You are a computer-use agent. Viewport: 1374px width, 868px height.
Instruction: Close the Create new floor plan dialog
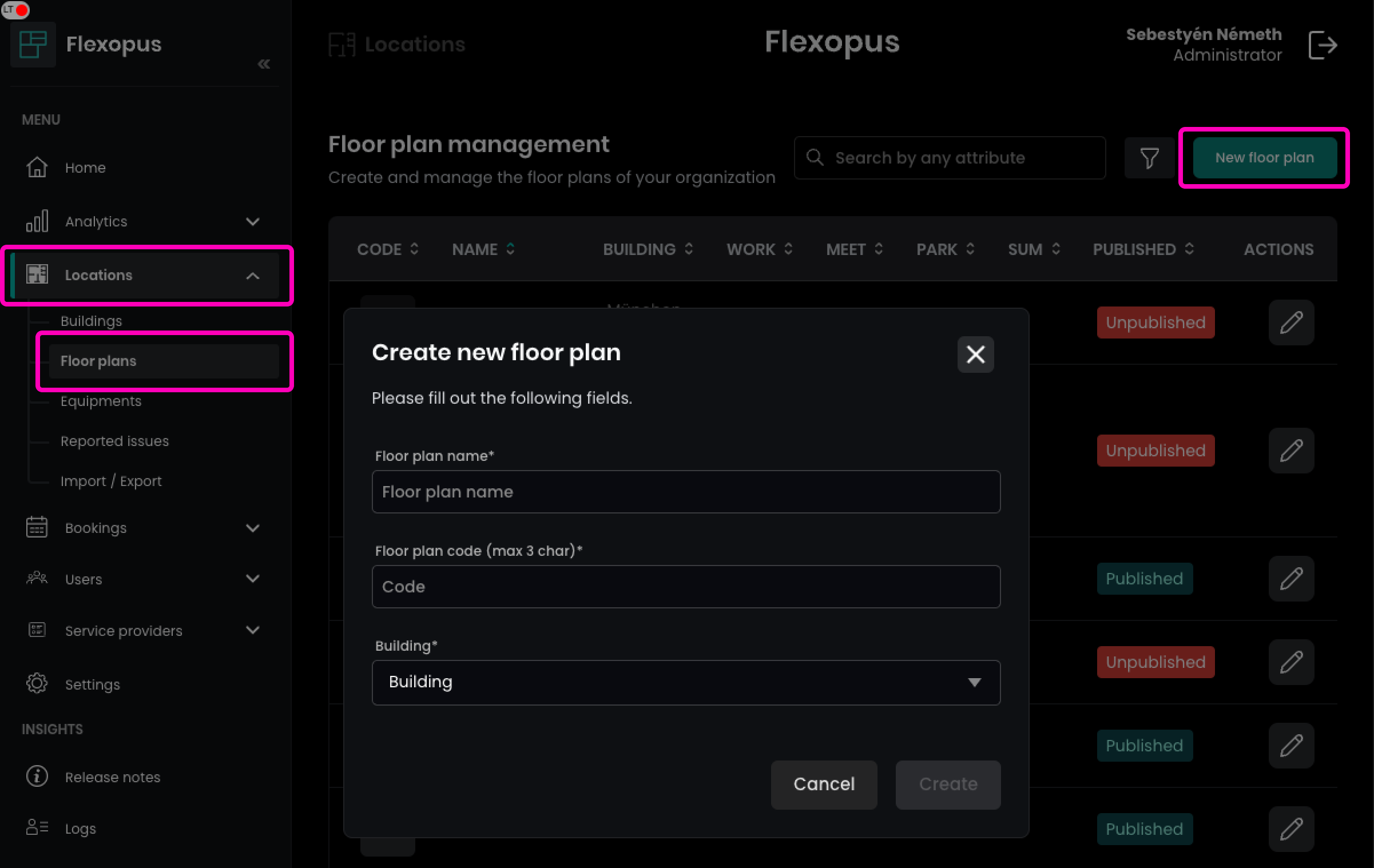pos(975,355)
